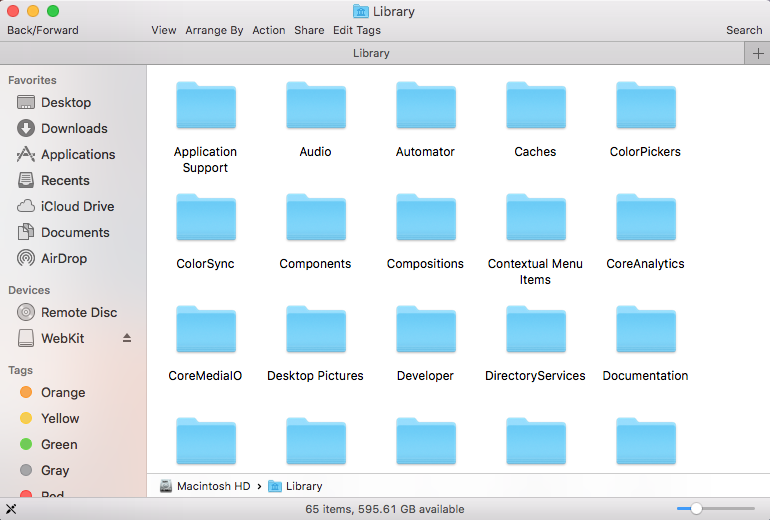The height and width of the screenshot is (520, 770).
Task: Open Applications in the sidebar
Action: tap(77, 154)
